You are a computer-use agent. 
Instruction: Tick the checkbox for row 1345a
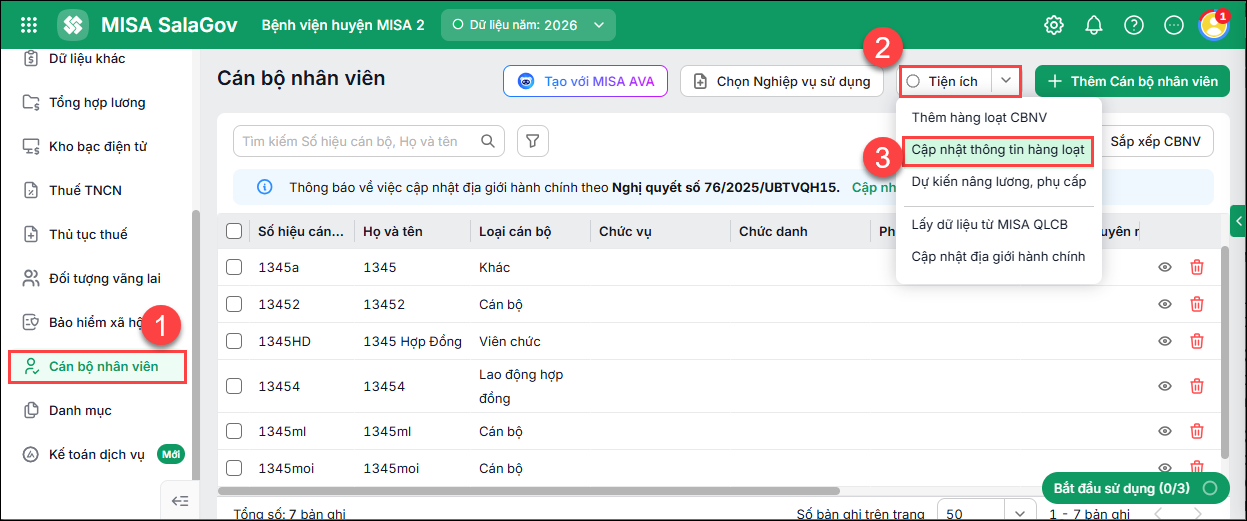pyautogui.click(x=234, y=267)
